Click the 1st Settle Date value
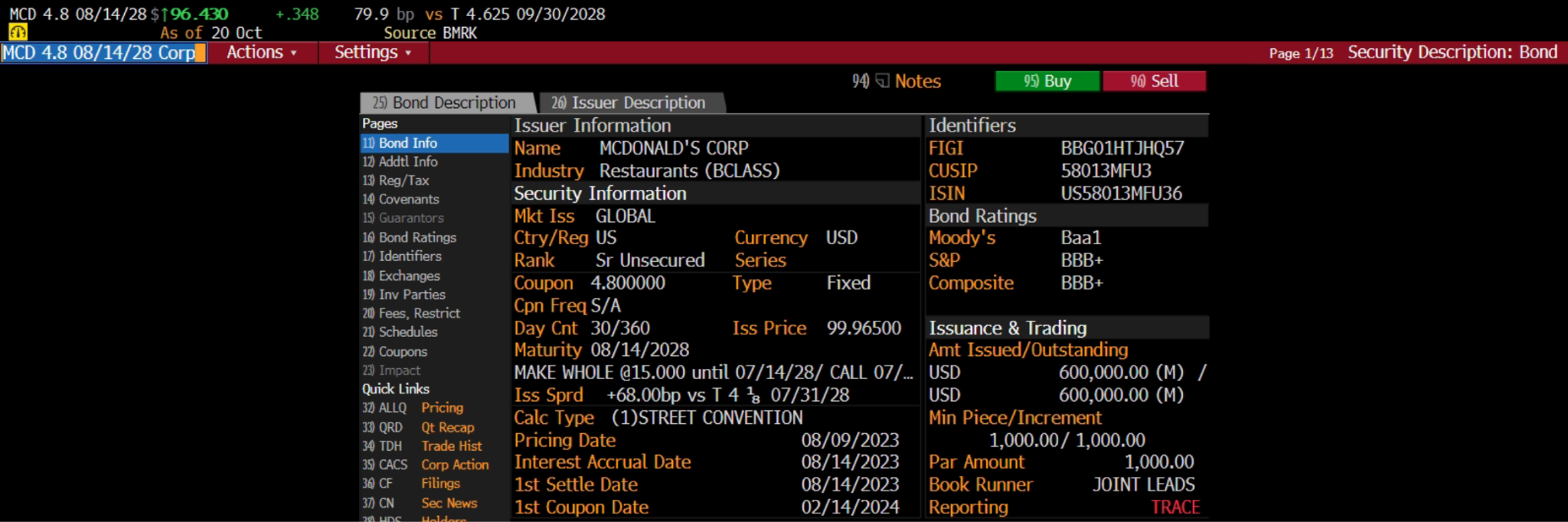Screen dimensions: 1568x522 [x=850, y=484]
